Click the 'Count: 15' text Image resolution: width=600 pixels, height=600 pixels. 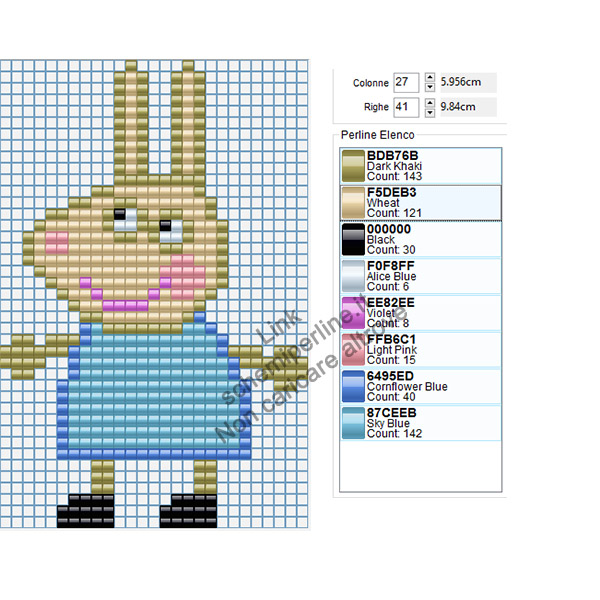point(391,360)
